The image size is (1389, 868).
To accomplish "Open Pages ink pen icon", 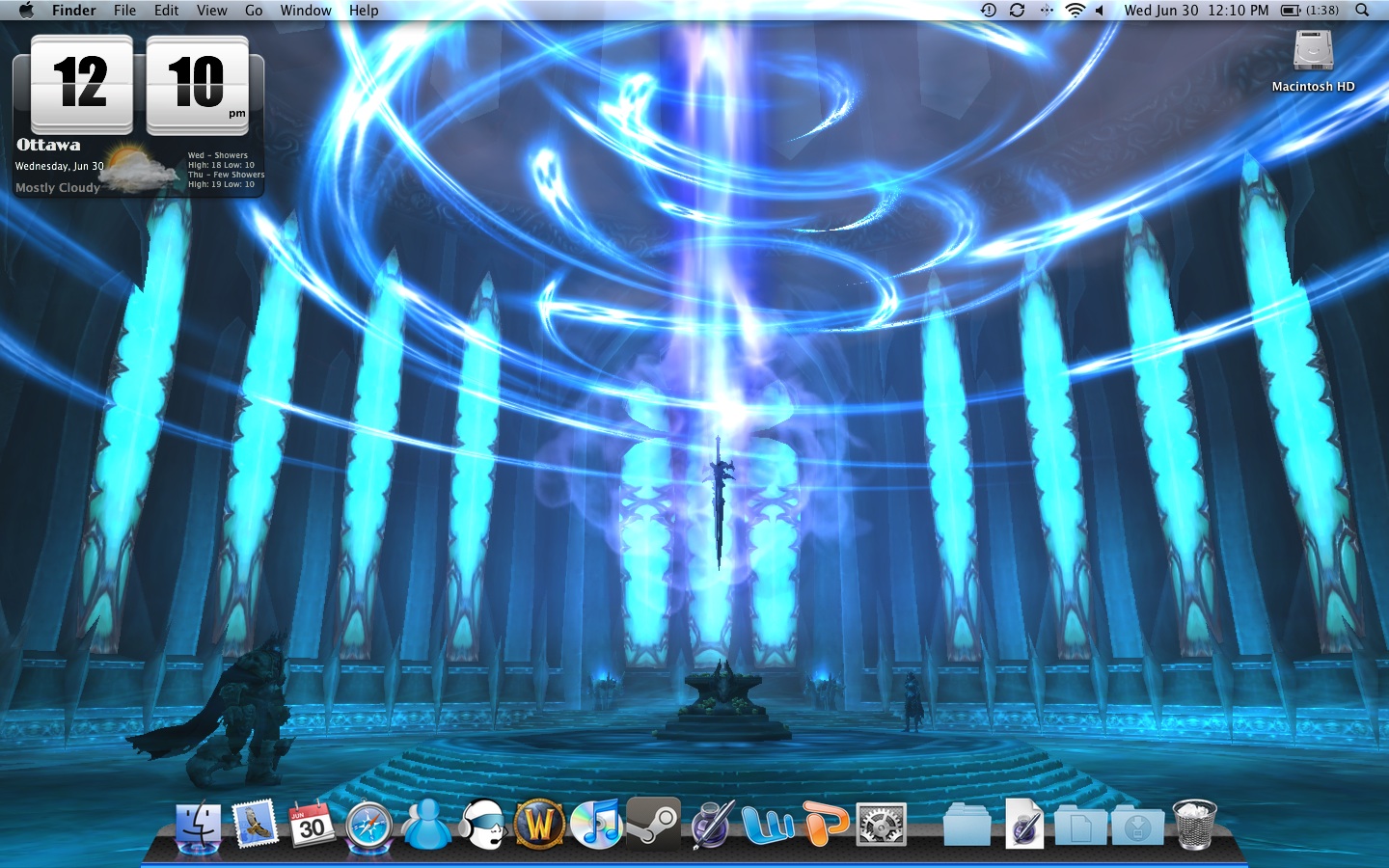I will tap(712, 826).
